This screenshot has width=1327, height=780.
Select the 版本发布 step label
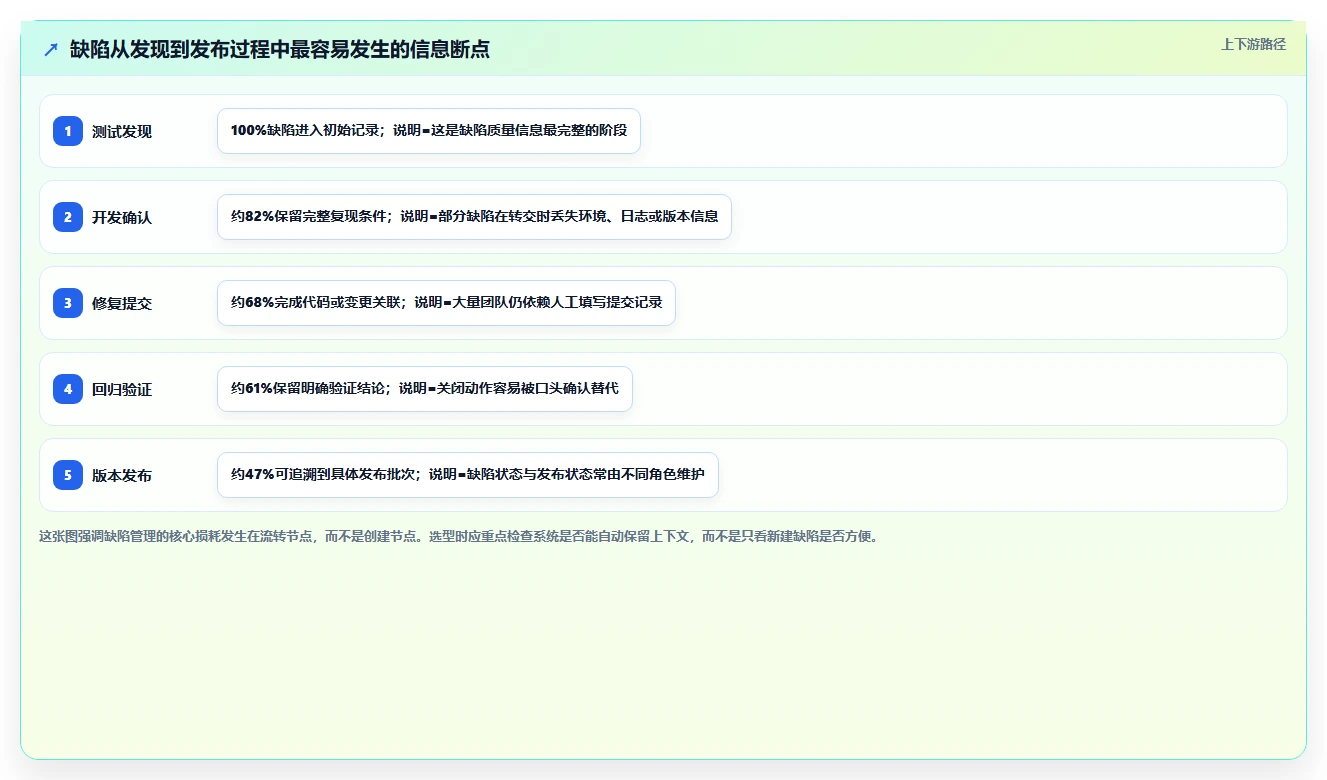(122, 475)
